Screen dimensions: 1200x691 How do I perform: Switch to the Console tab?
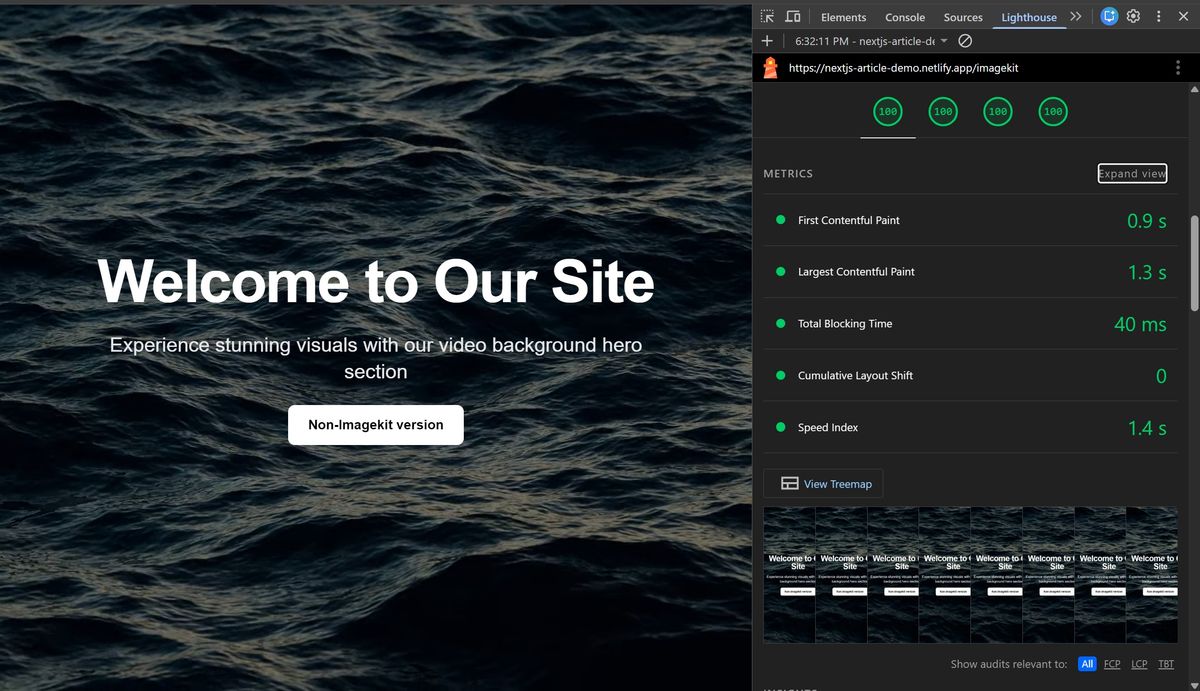[905, 17]
